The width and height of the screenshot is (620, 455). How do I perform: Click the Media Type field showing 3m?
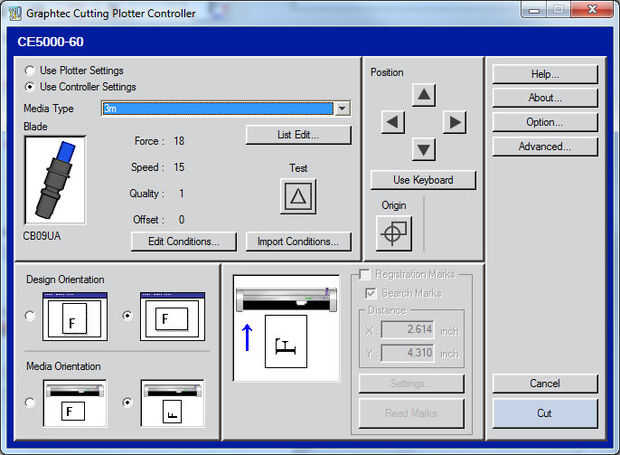pyautogui.click(x=217, y=108)
